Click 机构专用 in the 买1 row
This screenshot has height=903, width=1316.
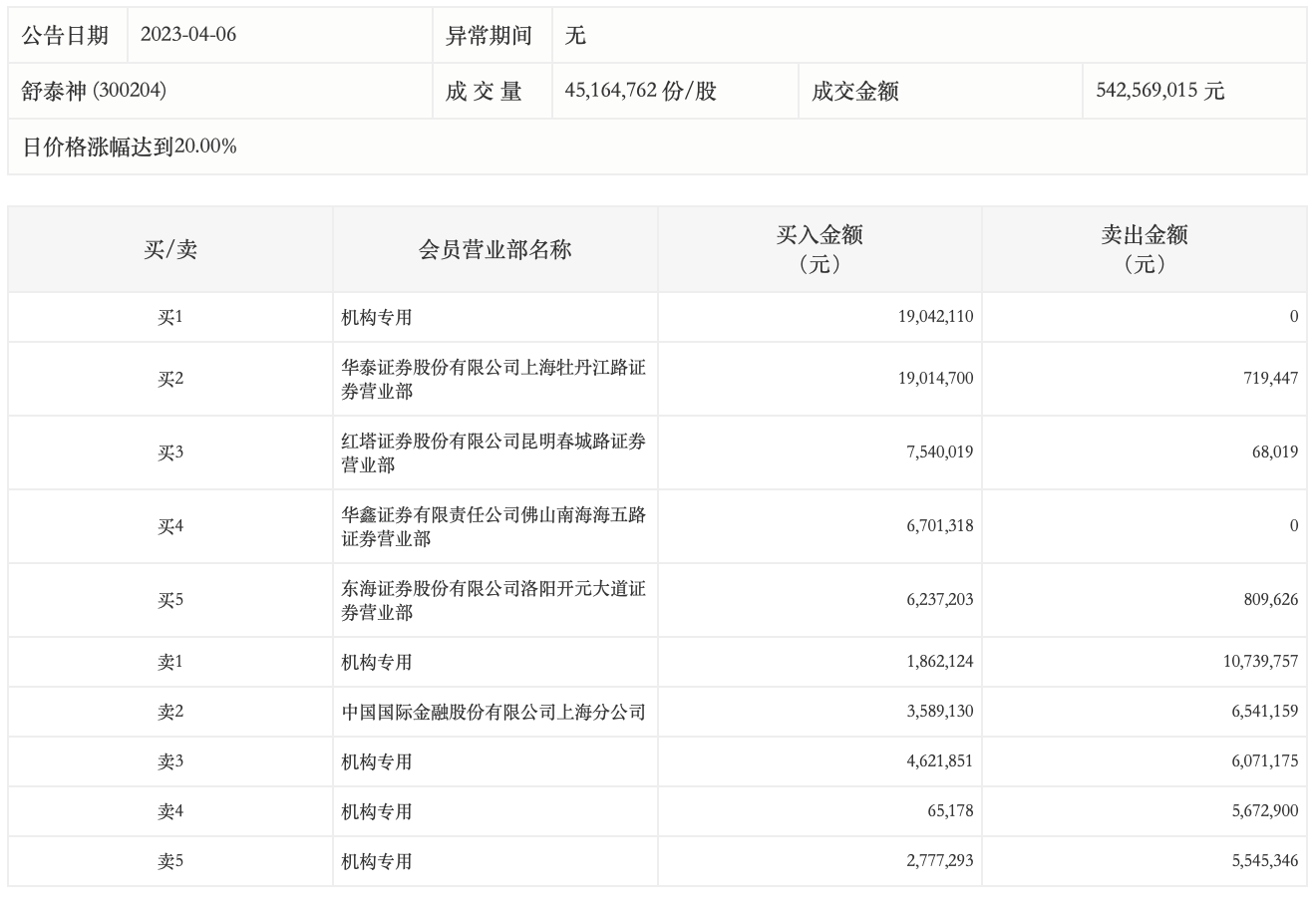[377, 317]
